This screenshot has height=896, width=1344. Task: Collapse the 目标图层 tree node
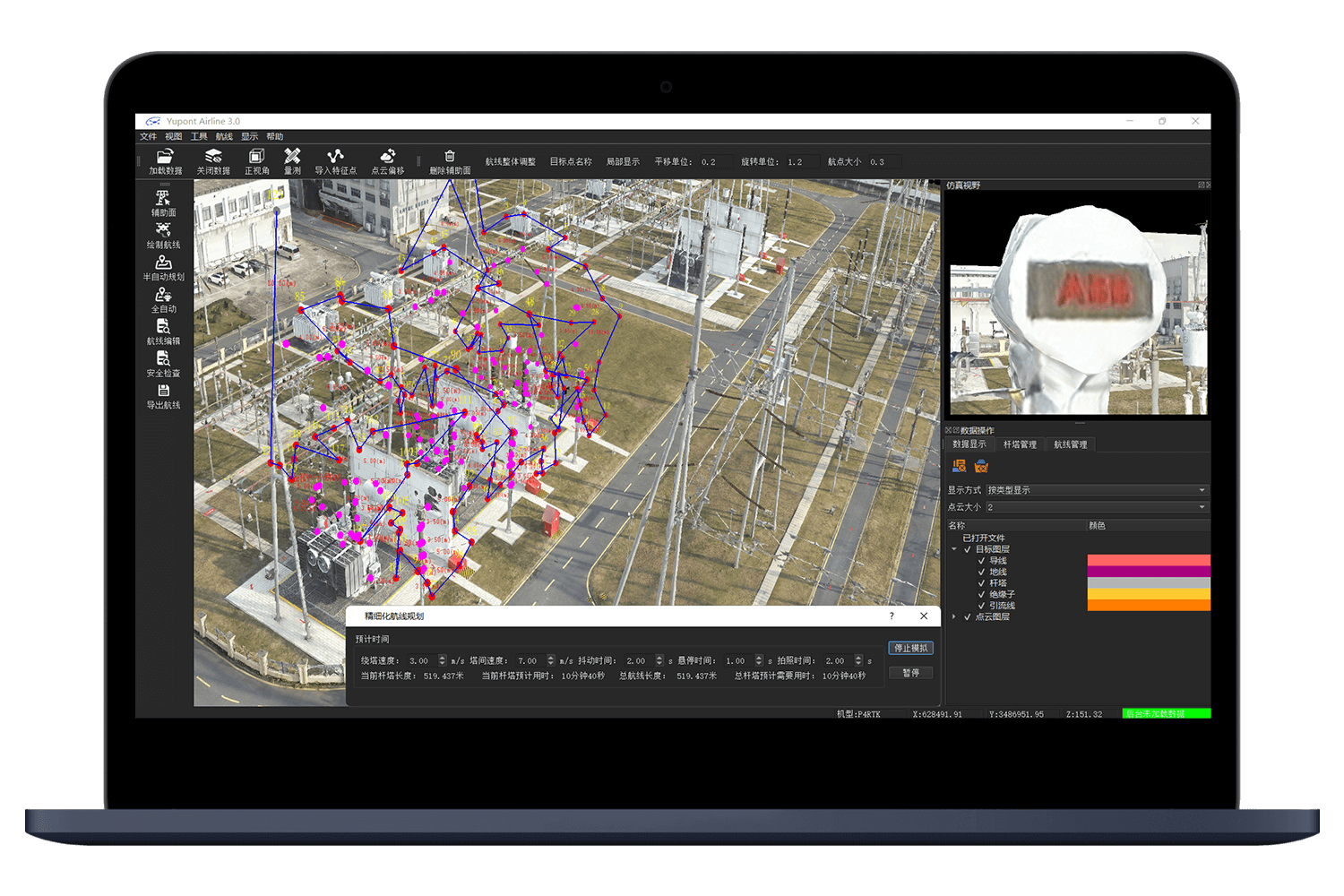954,549
